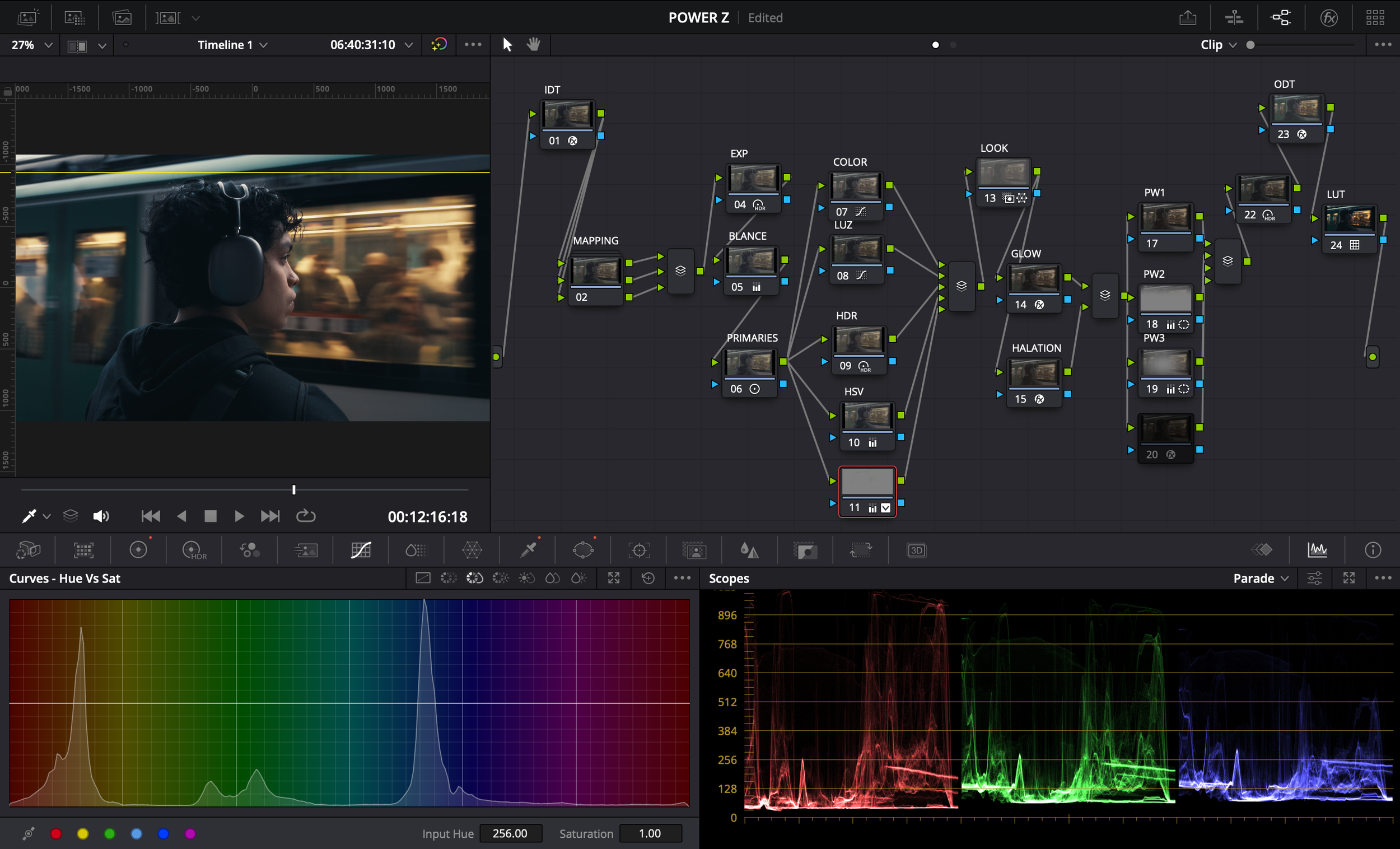
Task: Open the Information panel
Action: tap(1373, 550)
